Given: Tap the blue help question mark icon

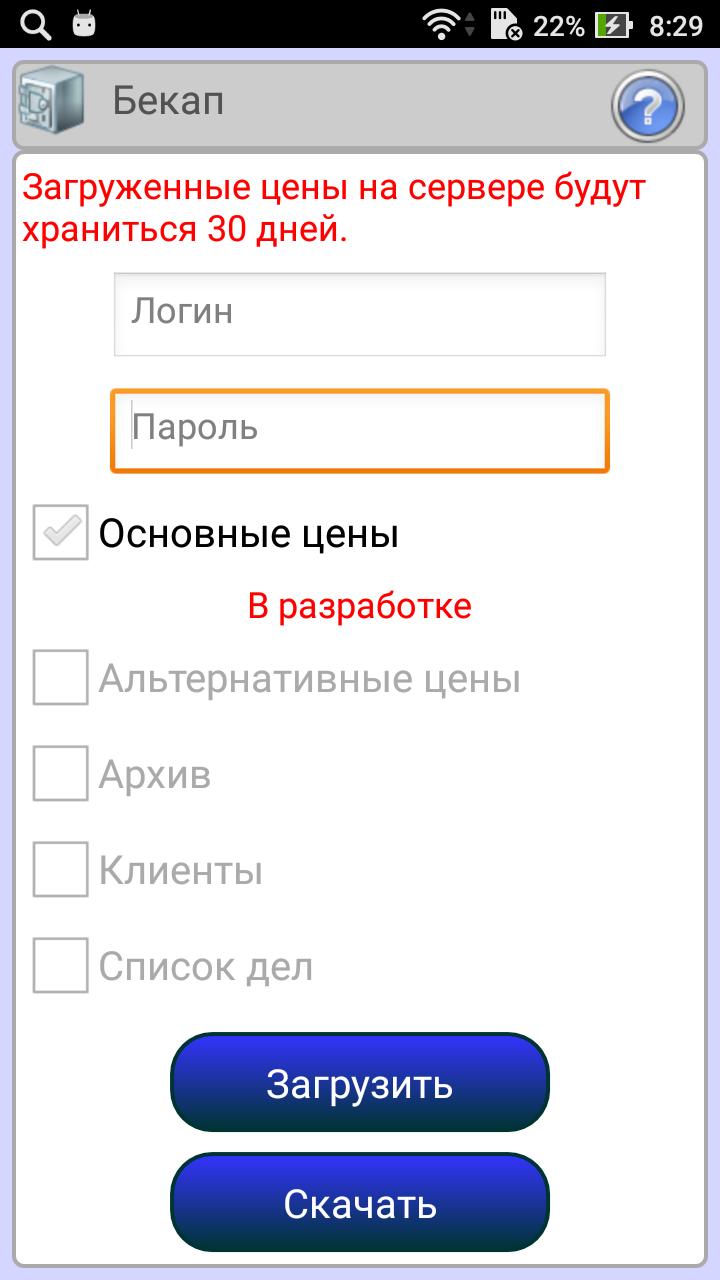Looking at the screenshot, I should (x=647, y=105).
